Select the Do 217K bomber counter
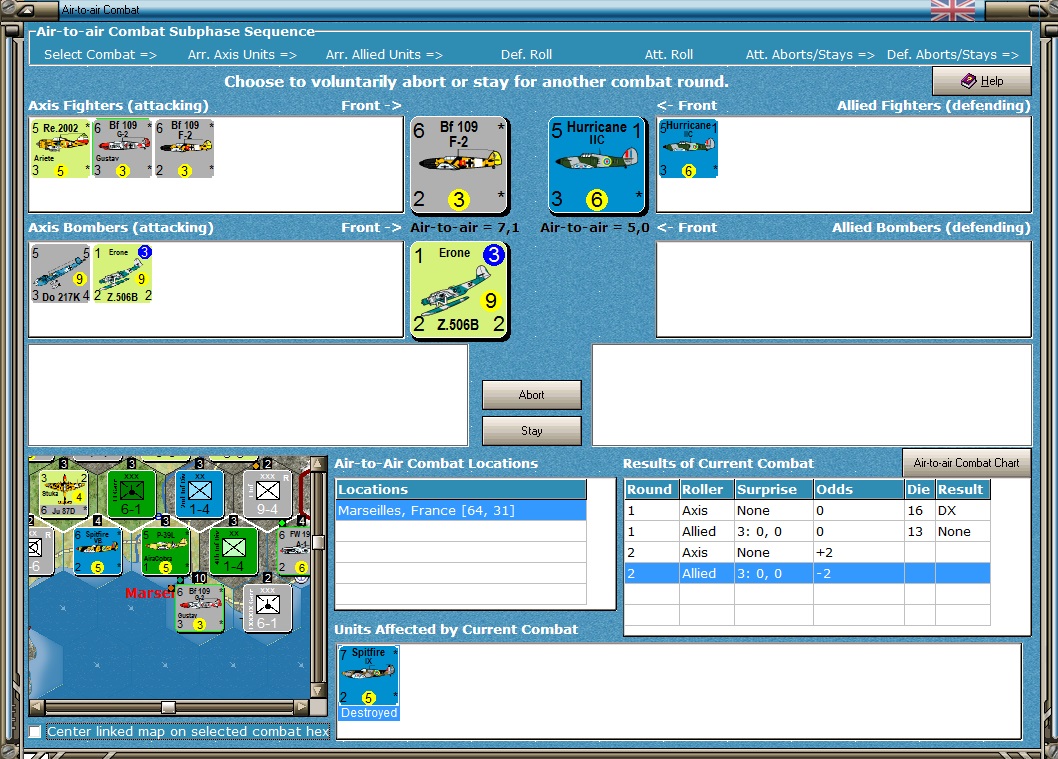 pyautogui.click(x=60, y=273)
